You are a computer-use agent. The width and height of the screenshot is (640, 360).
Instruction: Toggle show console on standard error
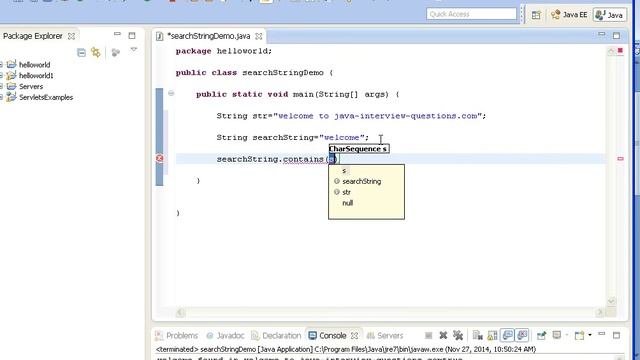(522, 336)
